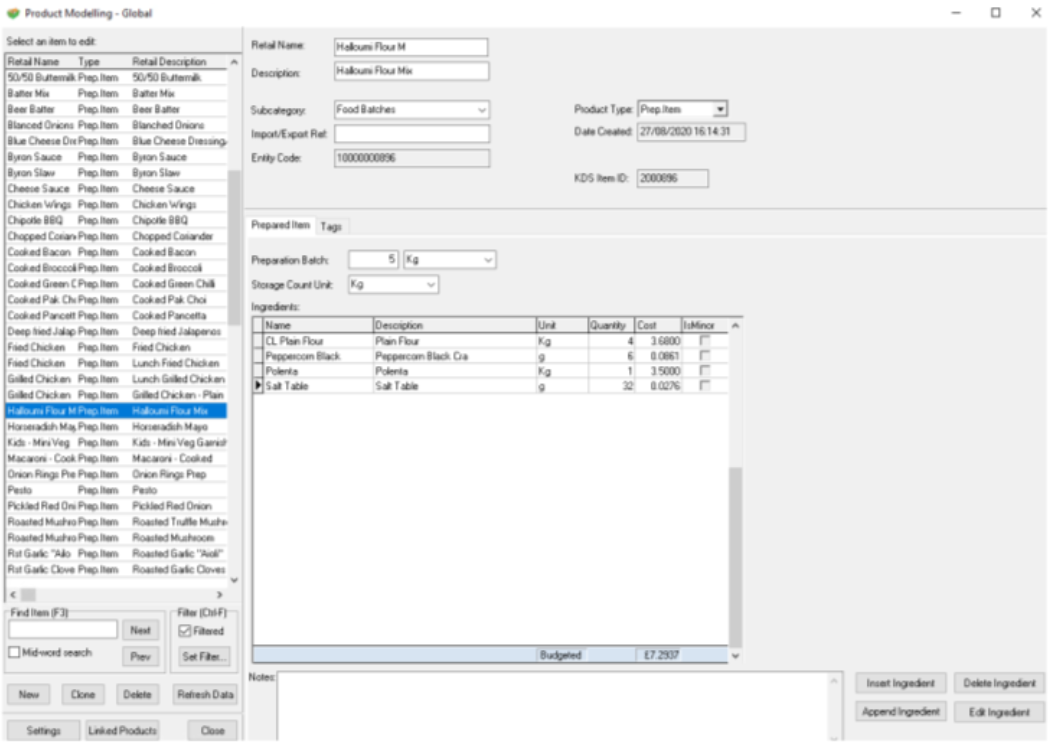The image size is (1050, 746).
Task: Open the Storage Count Unit dropdown
Action: (431, 285)
